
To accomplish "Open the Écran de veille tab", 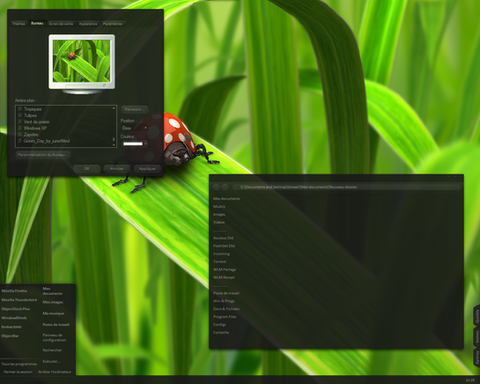I will click(x=61, y=24).
